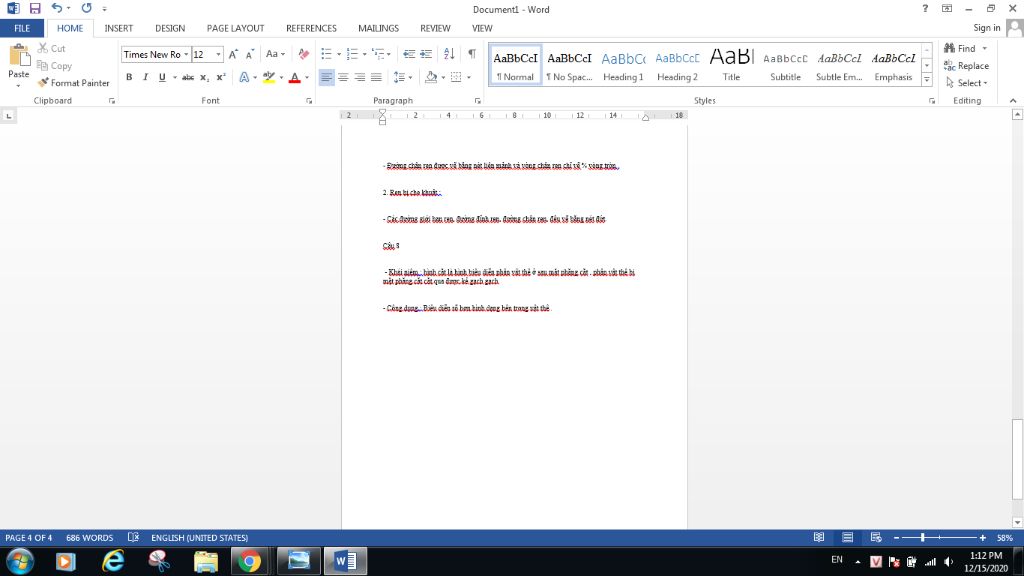Align text left
The height and width of the screenshot is (576, 1024).
[327, 77]
